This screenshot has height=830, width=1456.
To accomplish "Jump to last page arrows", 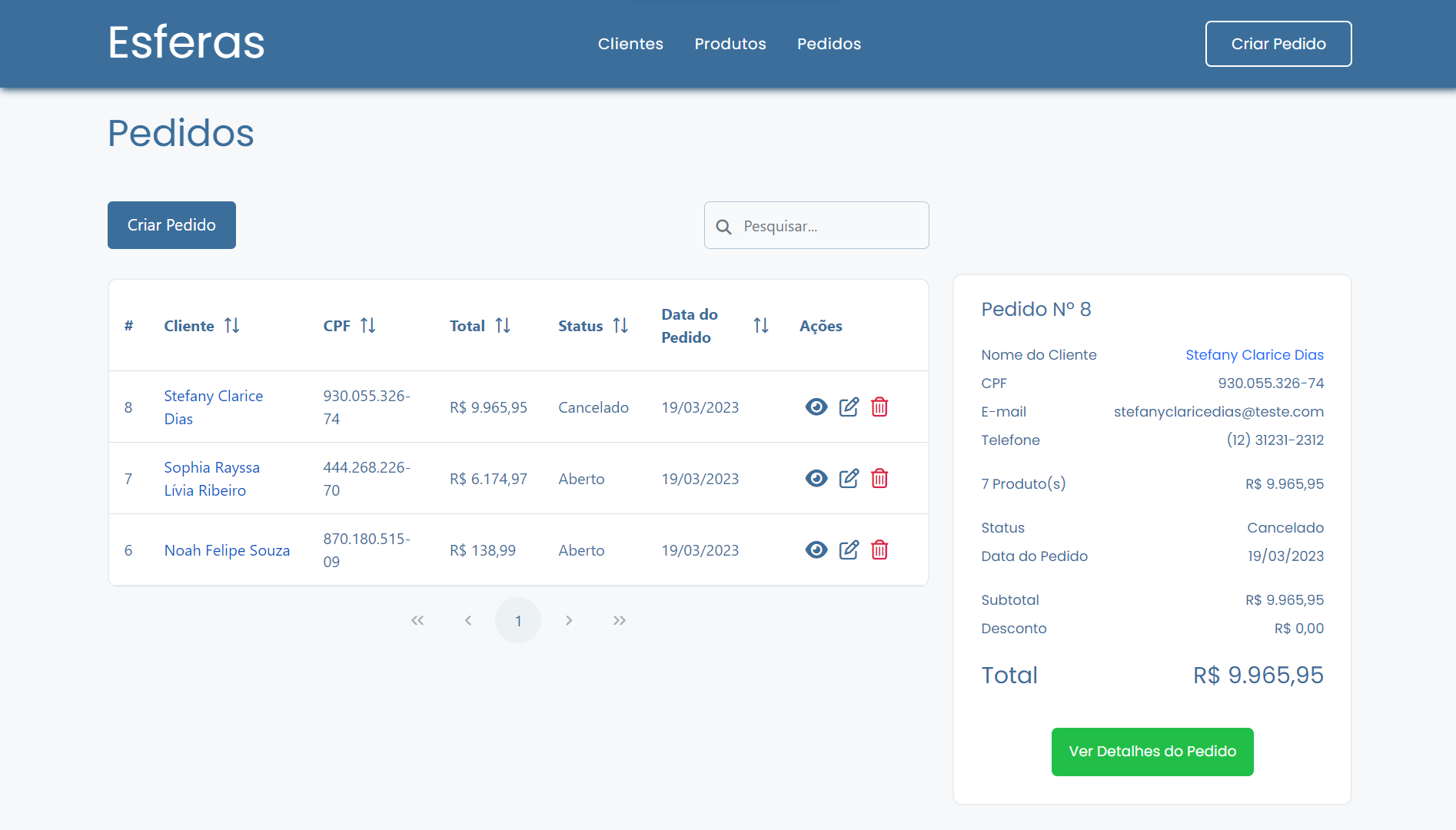I will (620, 620).
